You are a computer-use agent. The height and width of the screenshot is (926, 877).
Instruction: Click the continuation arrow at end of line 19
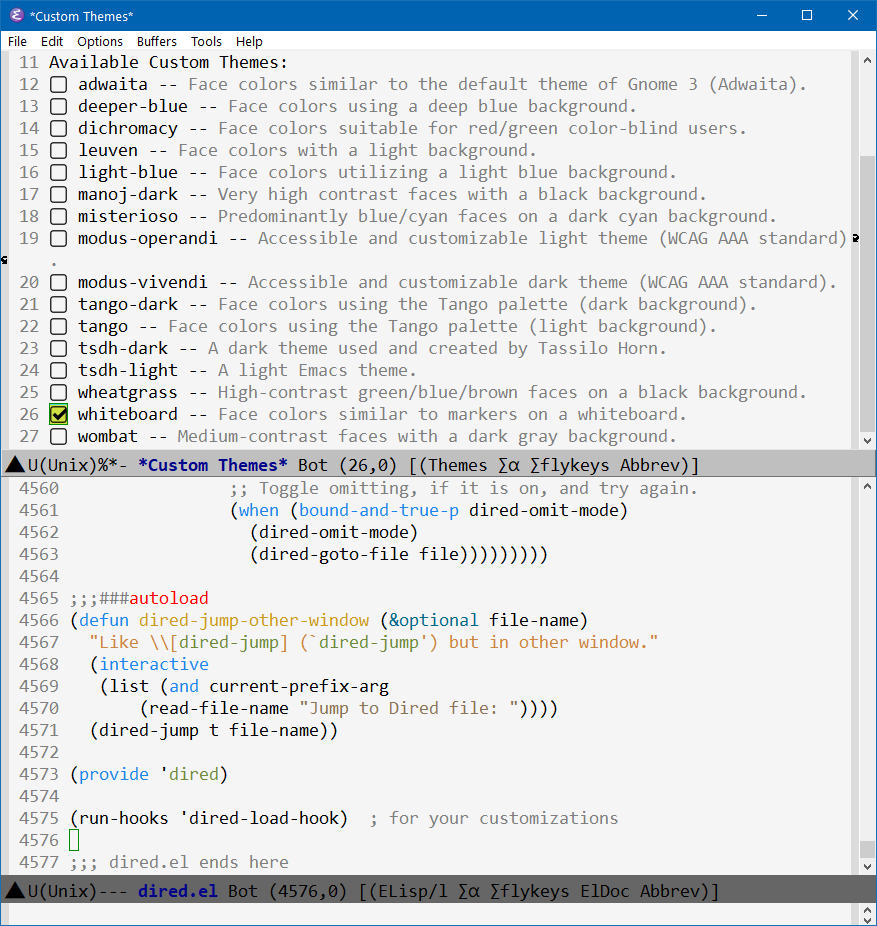point(855,239)
